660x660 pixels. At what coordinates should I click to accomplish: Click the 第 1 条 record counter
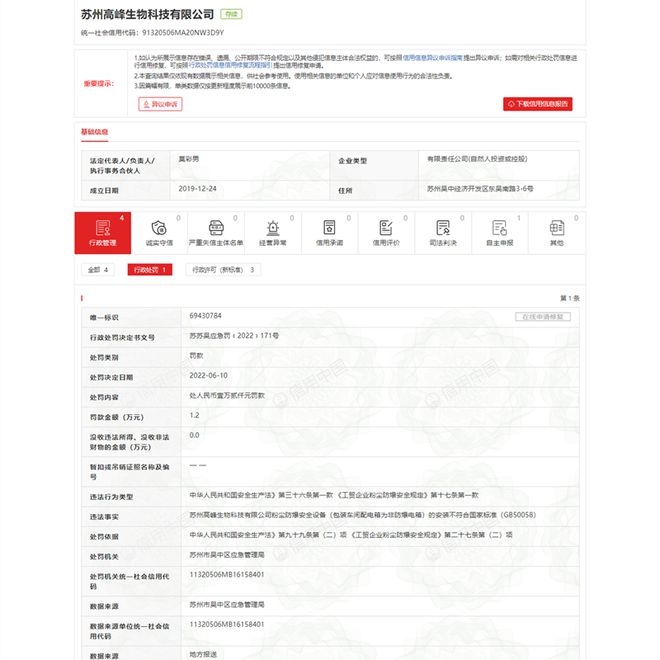pyautogui.click(x=570, y=298)
